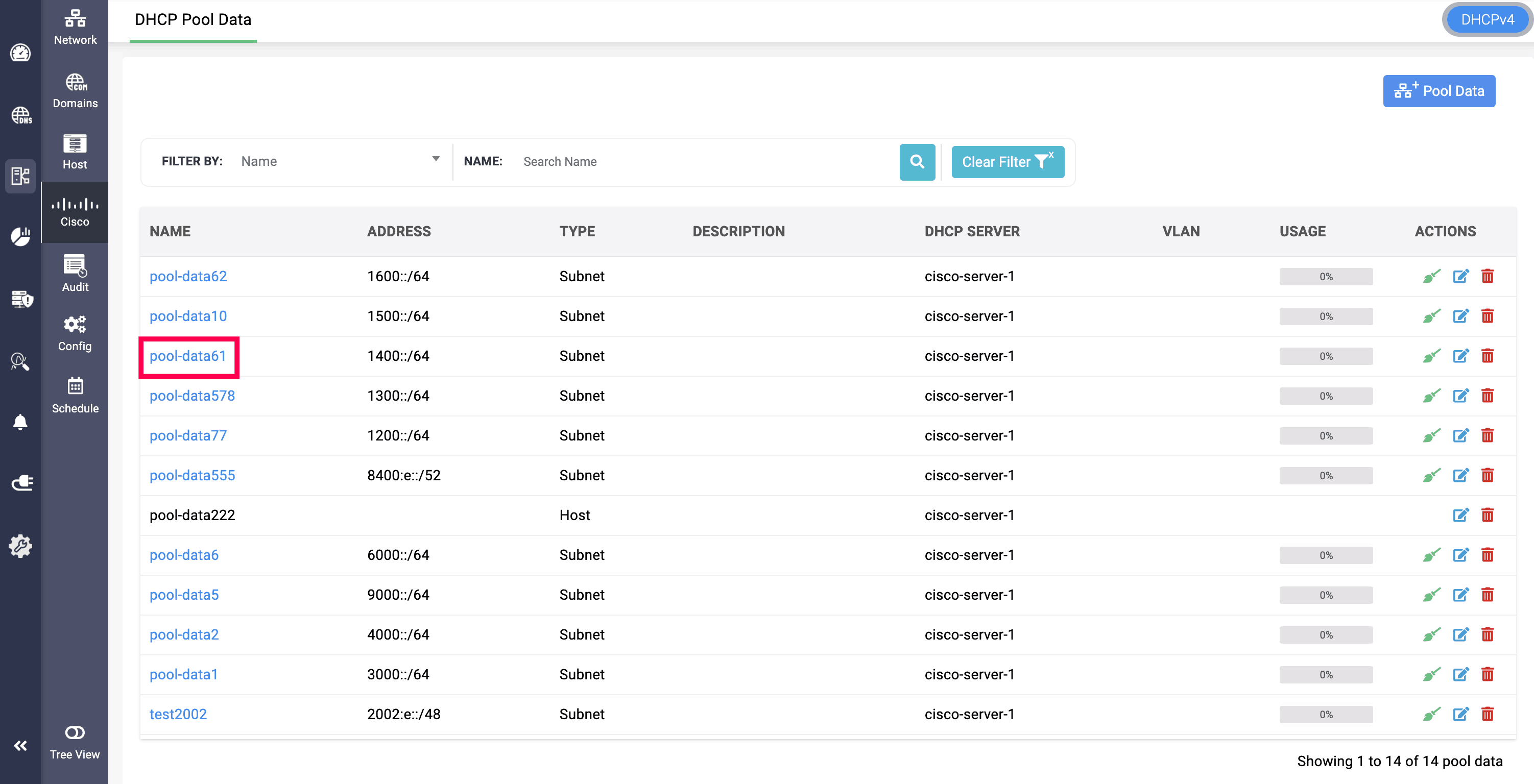This screenshot has height=784, width=1534.
Task: Toggle the DHCPv4 version switch
Action: (1487, 19)
